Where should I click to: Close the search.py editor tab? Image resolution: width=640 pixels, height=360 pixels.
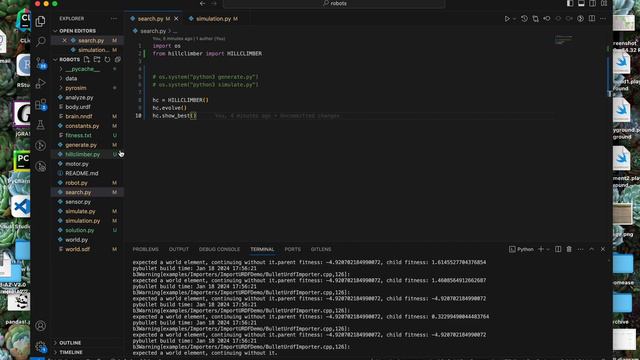(x=176, y=19)
